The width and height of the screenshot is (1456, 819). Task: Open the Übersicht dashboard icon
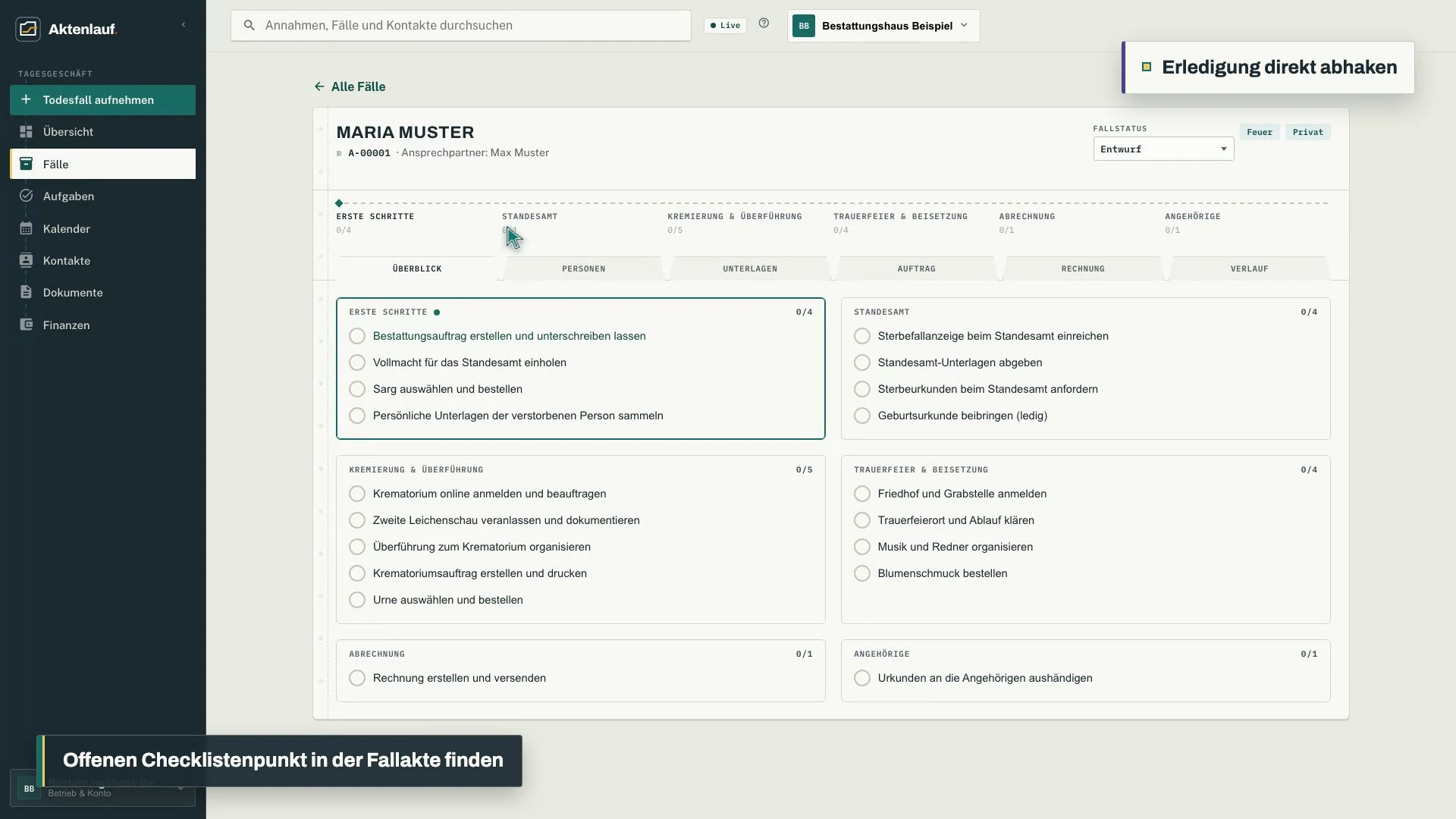coord(26,132)
